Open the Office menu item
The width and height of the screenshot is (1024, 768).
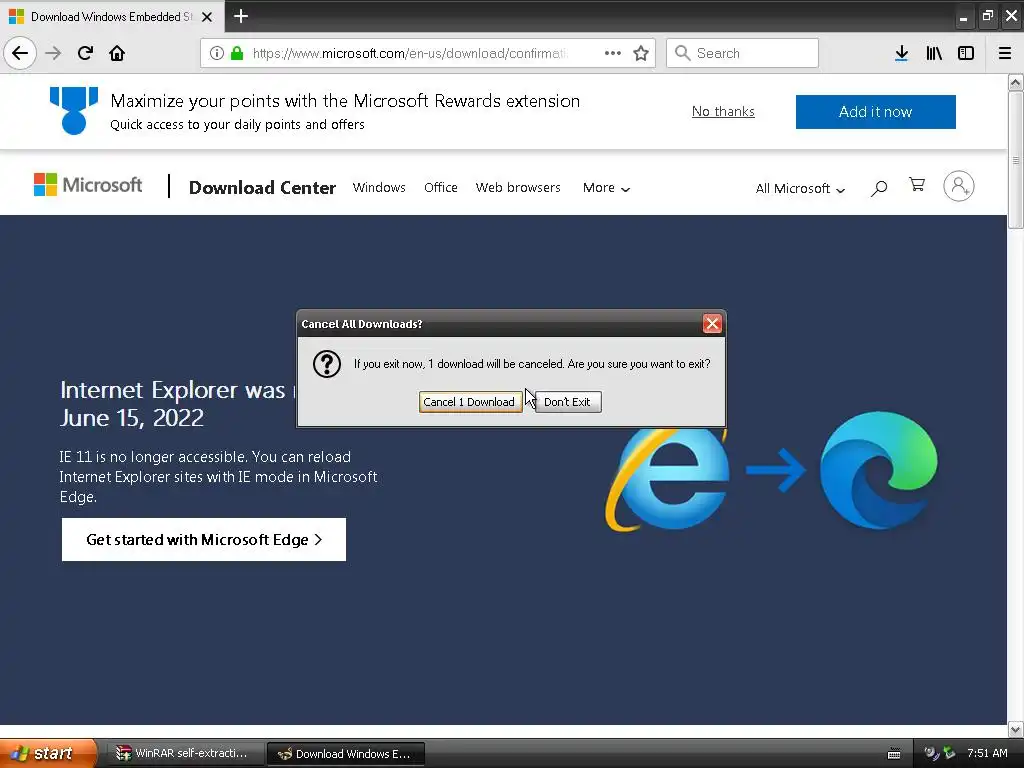point(441,188)
